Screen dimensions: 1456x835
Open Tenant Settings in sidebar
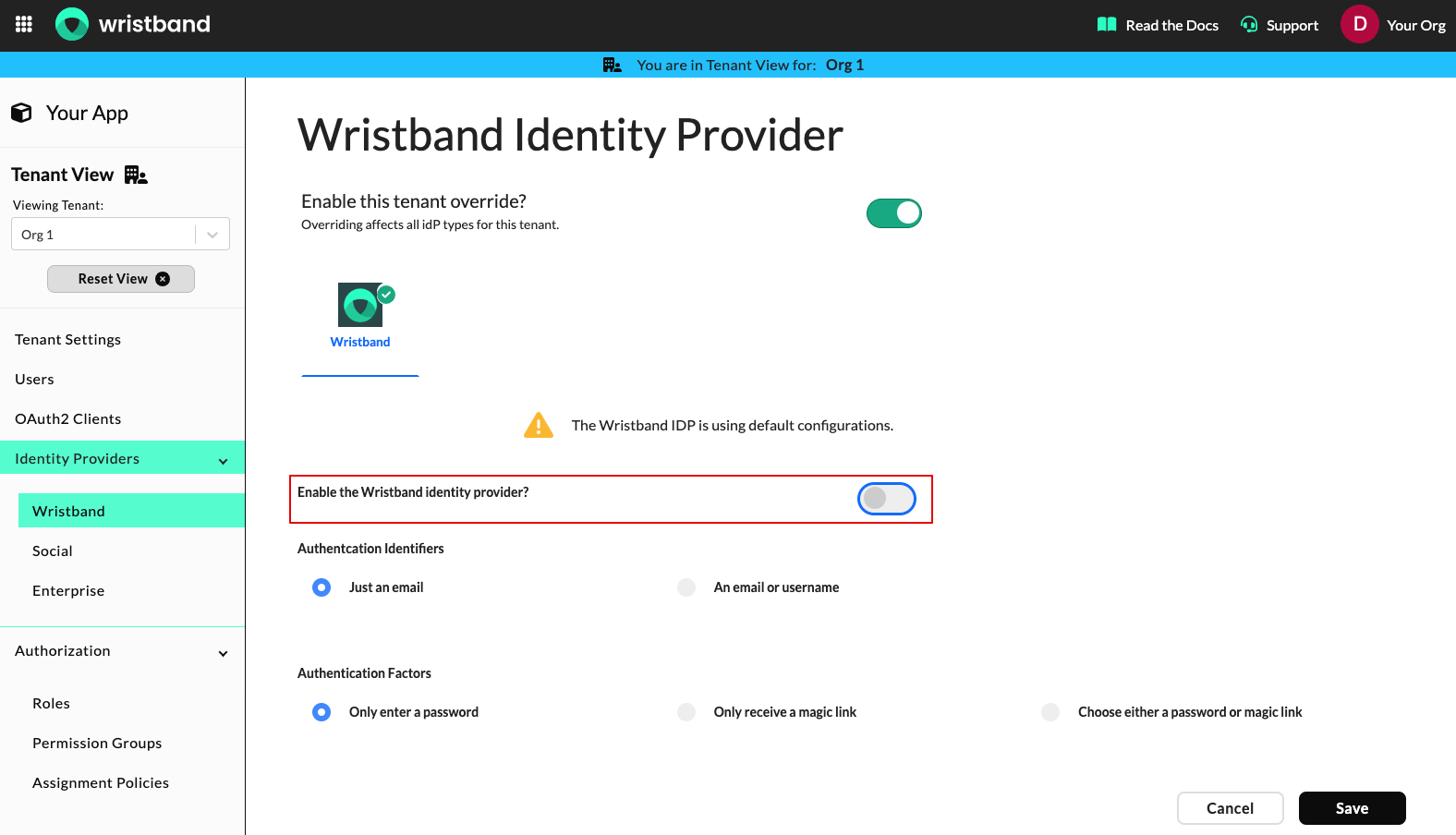click(x=67, y=340)
